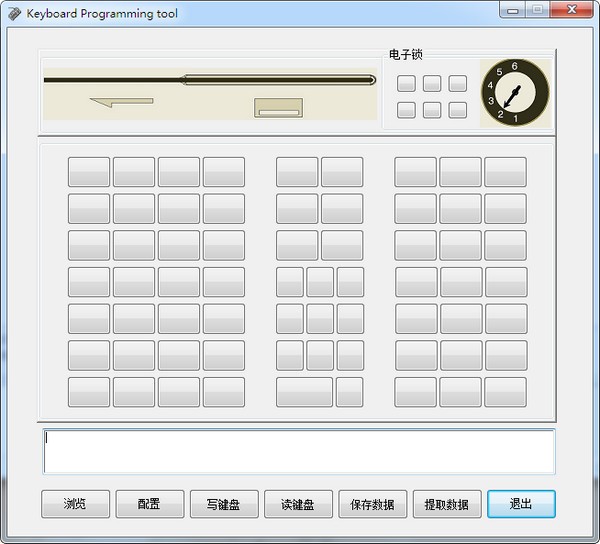Screen dimensions: 600x544
Task: Select the wide bottom-left key in the middle block
Action: pyautogui.click(x=304, y=392)
